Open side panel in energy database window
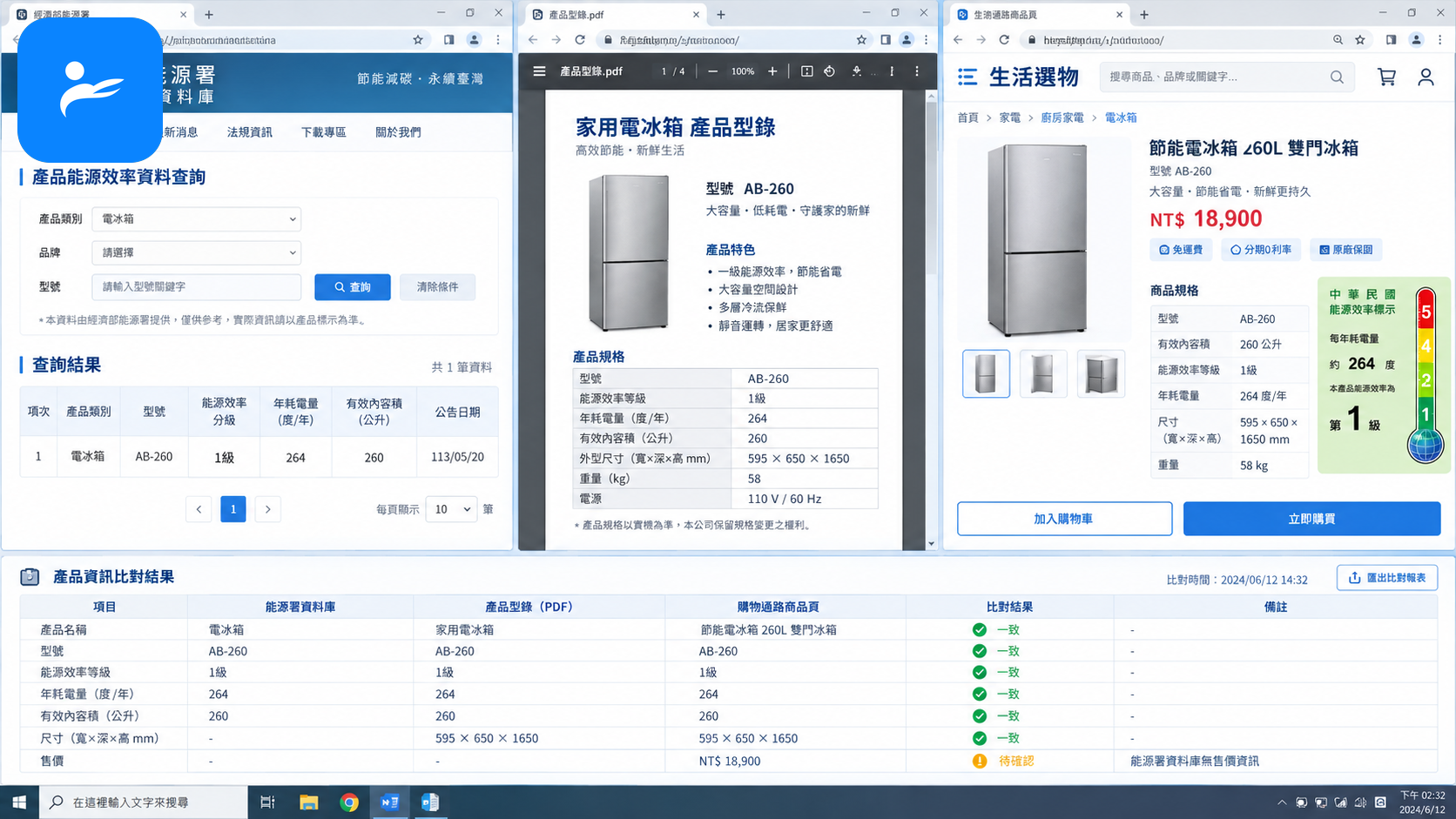1456x819 pixels. 448,40
